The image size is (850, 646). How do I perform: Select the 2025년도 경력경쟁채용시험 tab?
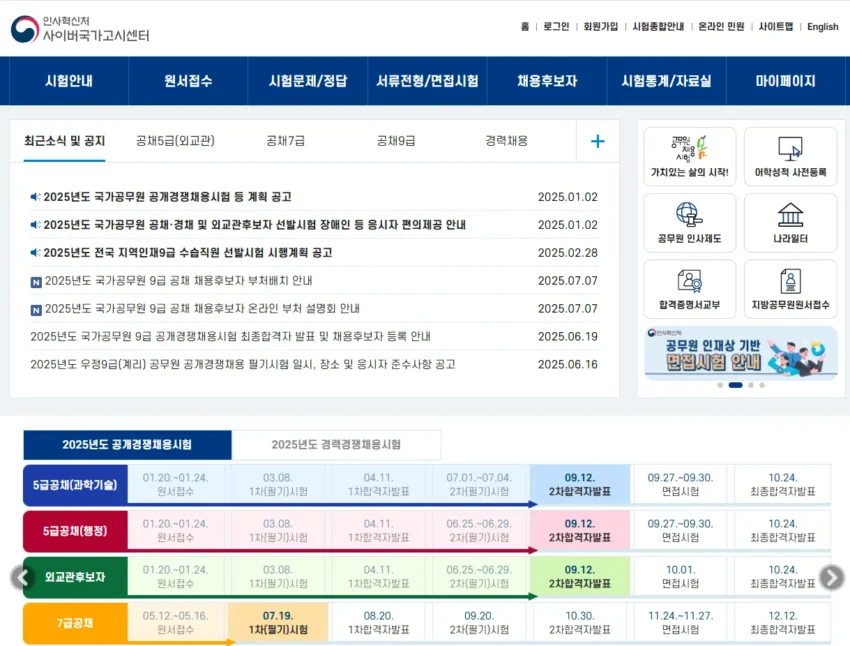click(x=336, y=444)
